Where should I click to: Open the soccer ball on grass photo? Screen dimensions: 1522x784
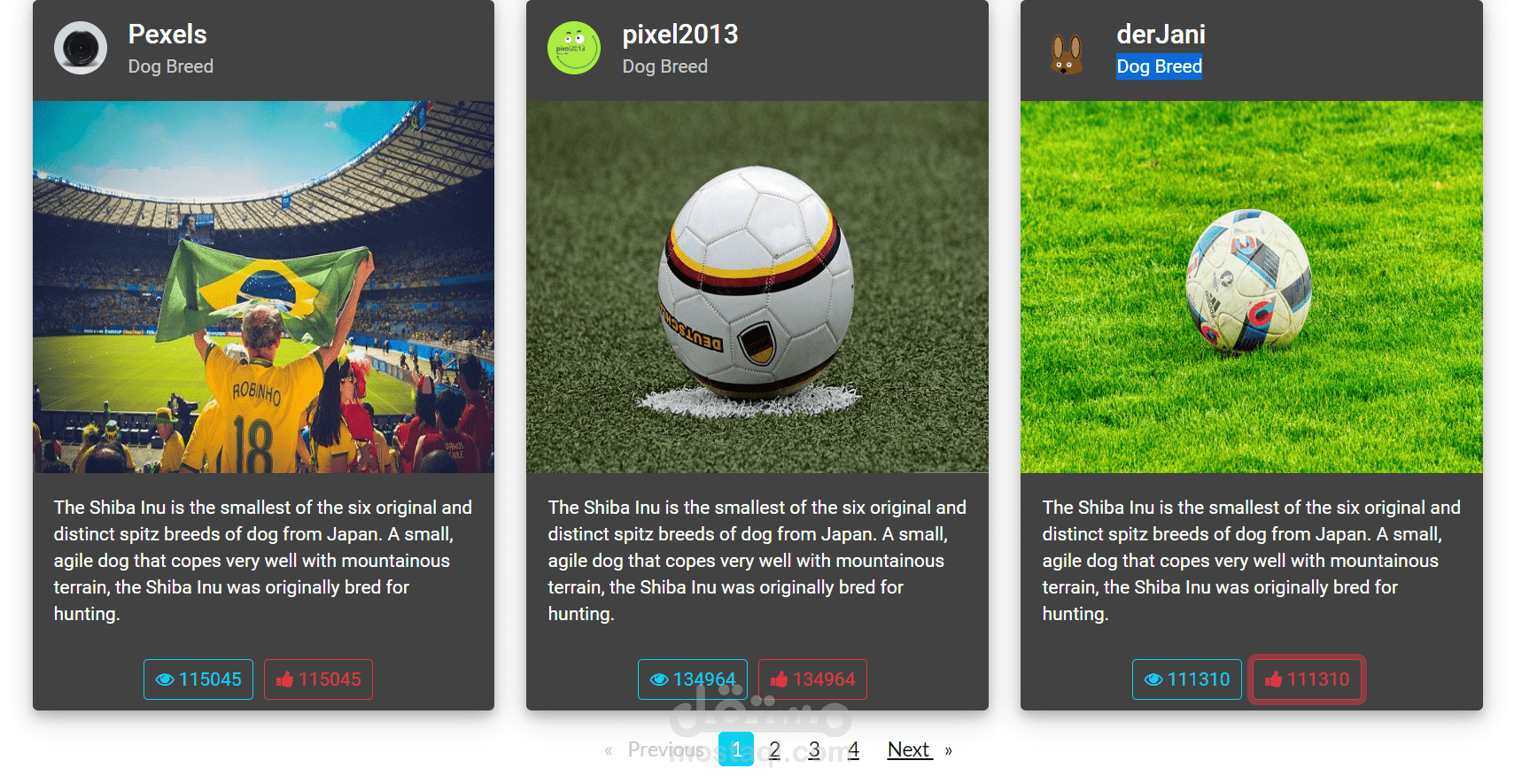pyautogui.click(x=1252, y=287)
